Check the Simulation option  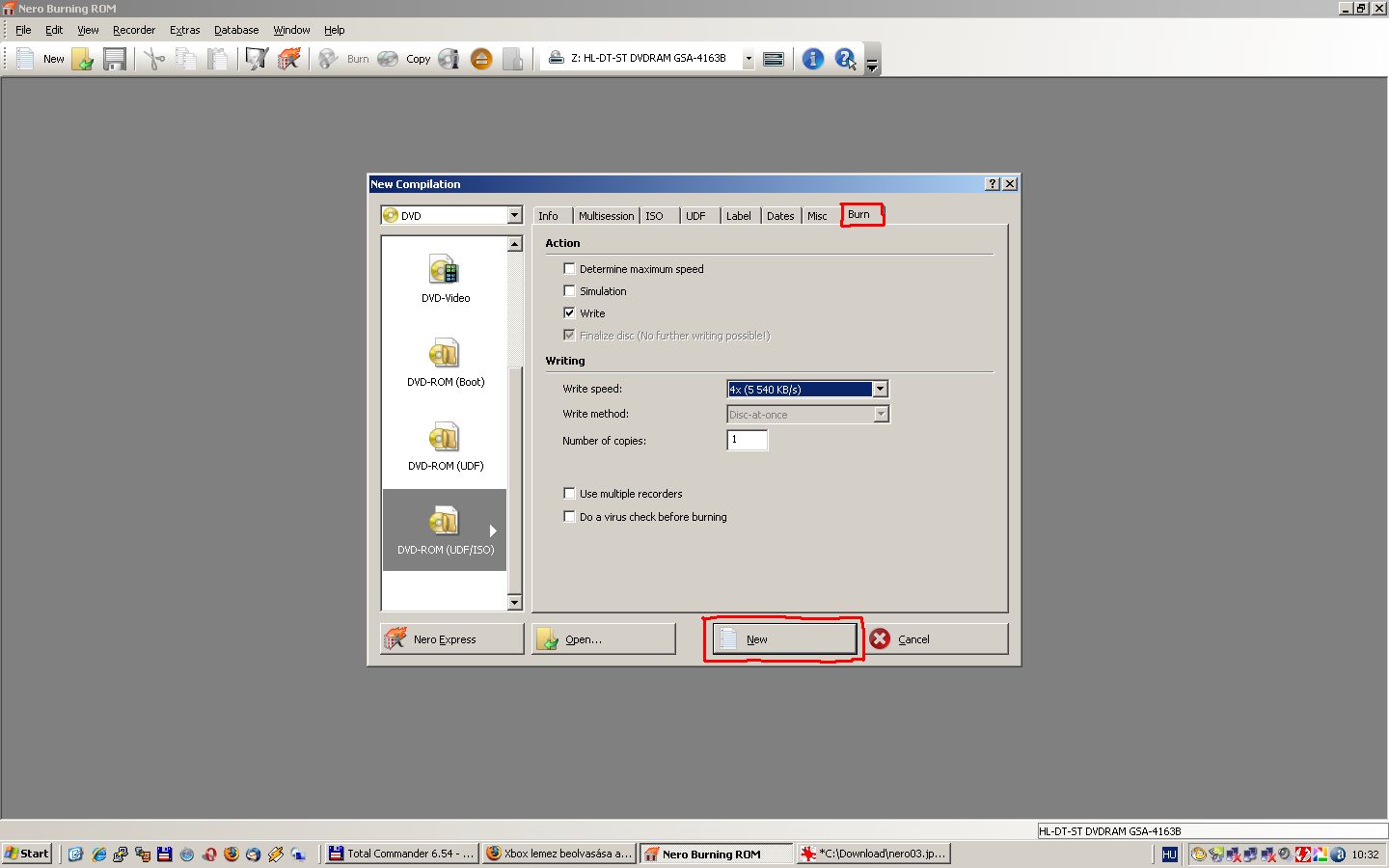pyautogui.click(x=569, y=291)
